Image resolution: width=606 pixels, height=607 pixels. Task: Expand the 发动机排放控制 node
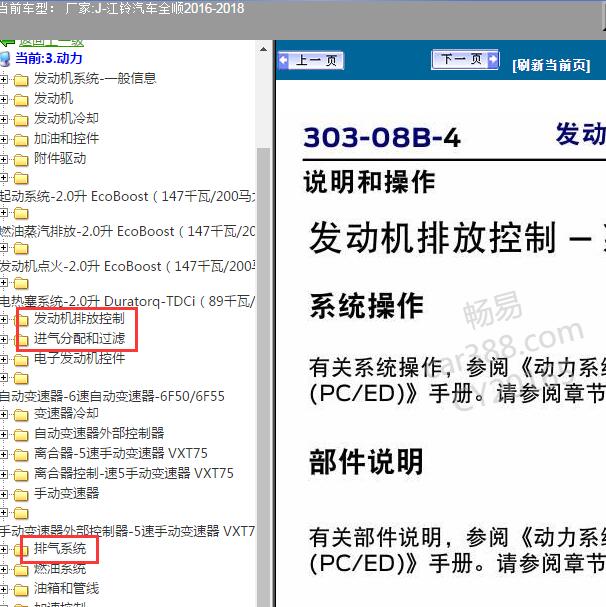coord(3,319)
